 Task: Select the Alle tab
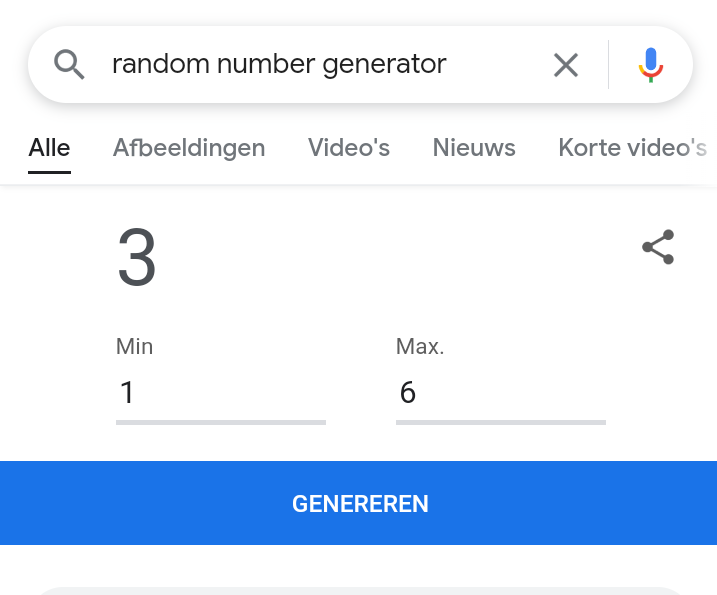tap(49, 148)
